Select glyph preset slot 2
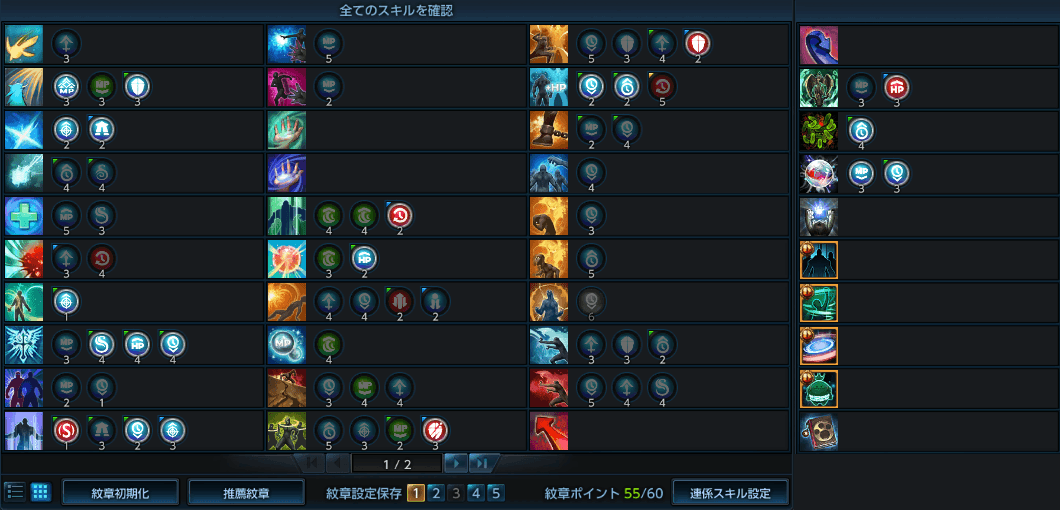 (436, 492)
